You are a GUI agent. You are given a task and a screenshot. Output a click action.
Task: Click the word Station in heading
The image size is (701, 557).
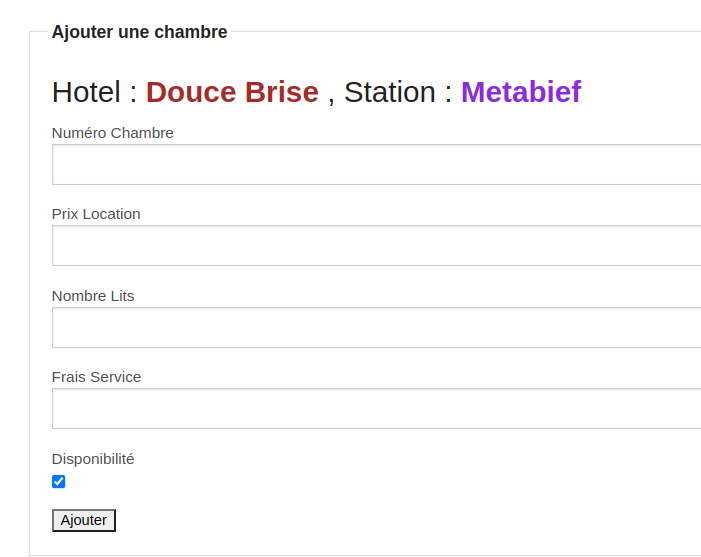click(389, 92)
